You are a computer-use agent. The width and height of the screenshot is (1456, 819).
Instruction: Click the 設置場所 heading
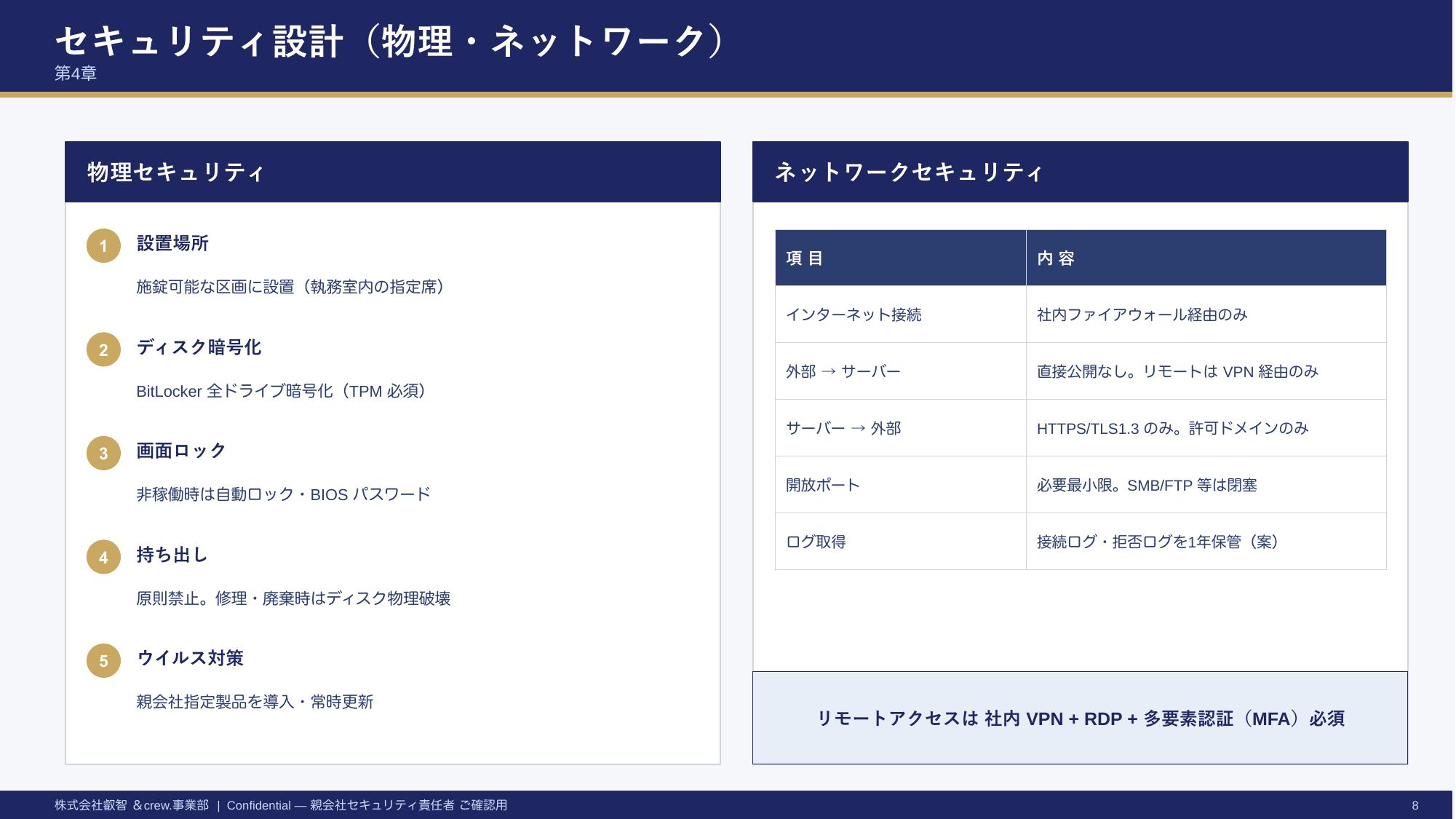pos(172,243)
